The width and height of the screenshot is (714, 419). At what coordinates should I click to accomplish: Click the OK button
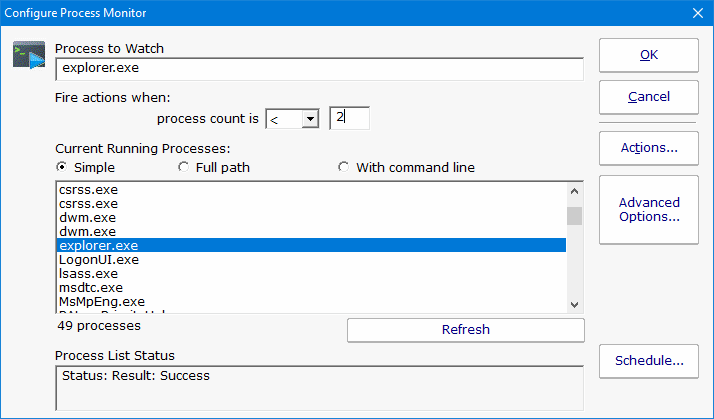tap(648, 55)
